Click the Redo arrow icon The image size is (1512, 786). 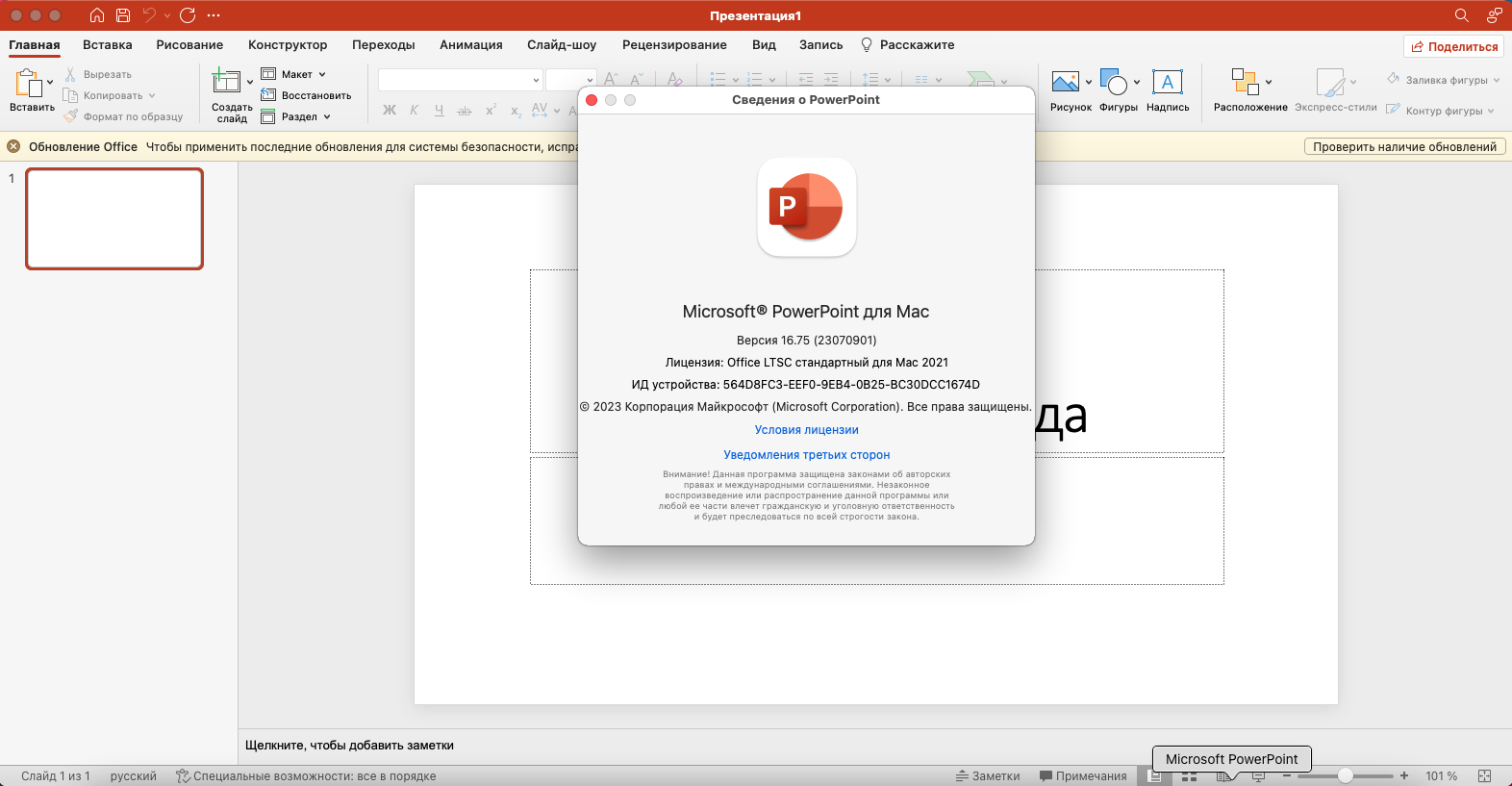click(x=188, y=15)
